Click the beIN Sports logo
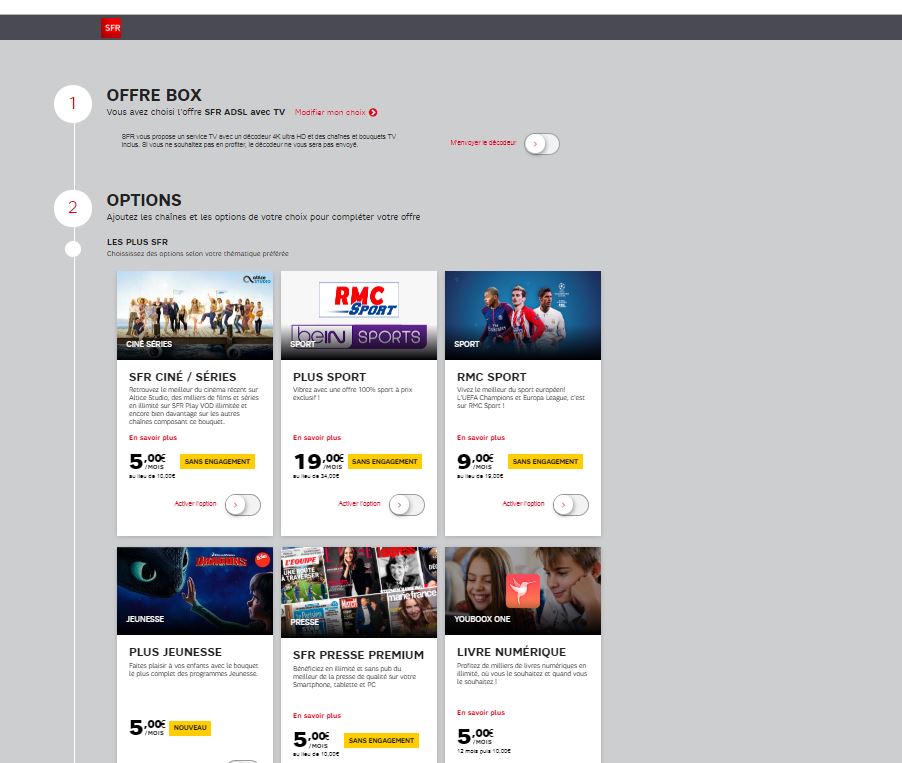Image resolution: width=902 pixels, height=763 pixels. click(x=358, y=337)
